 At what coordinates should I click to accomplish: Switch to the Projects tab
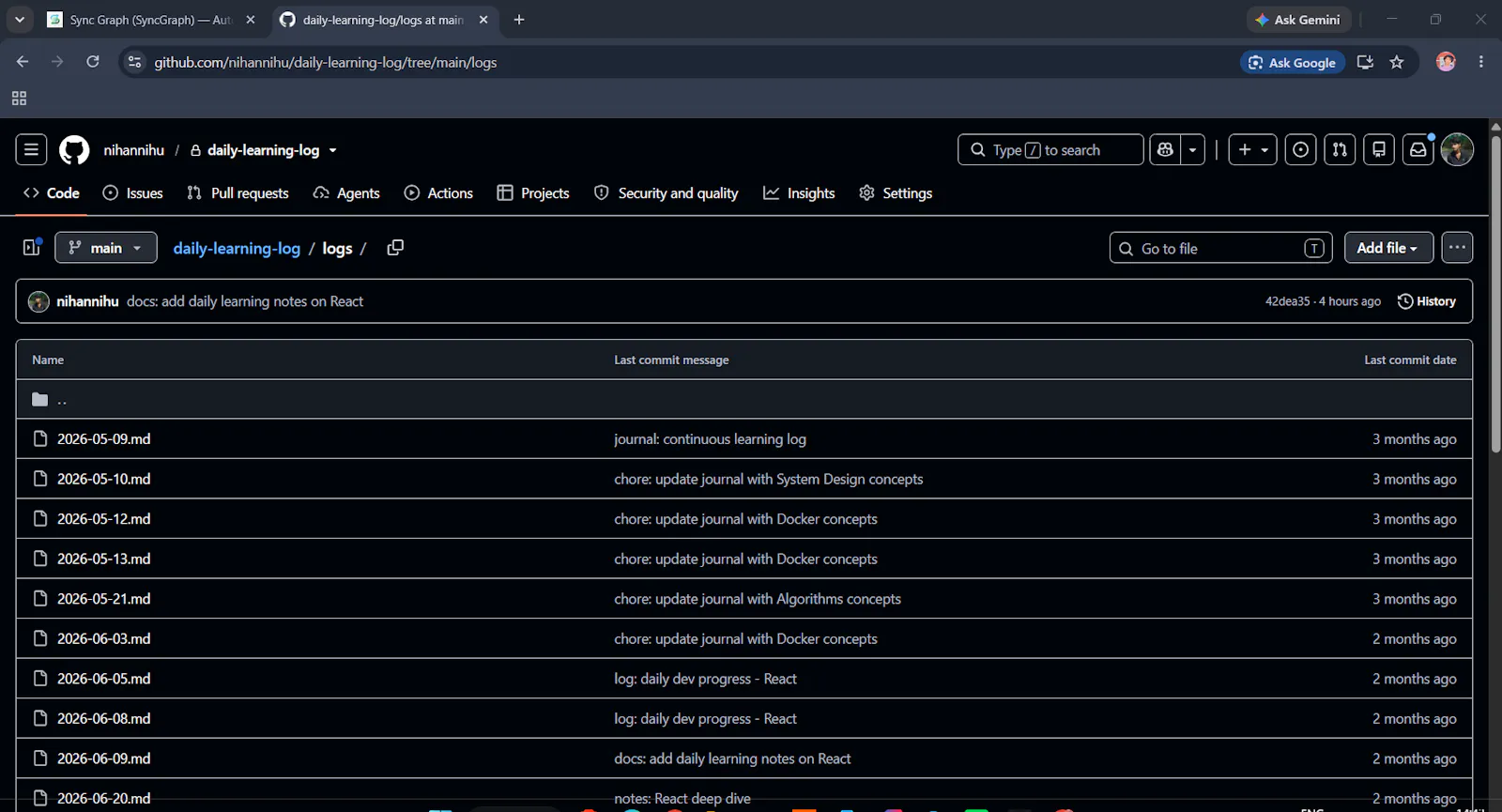click(x=533, y=192)
